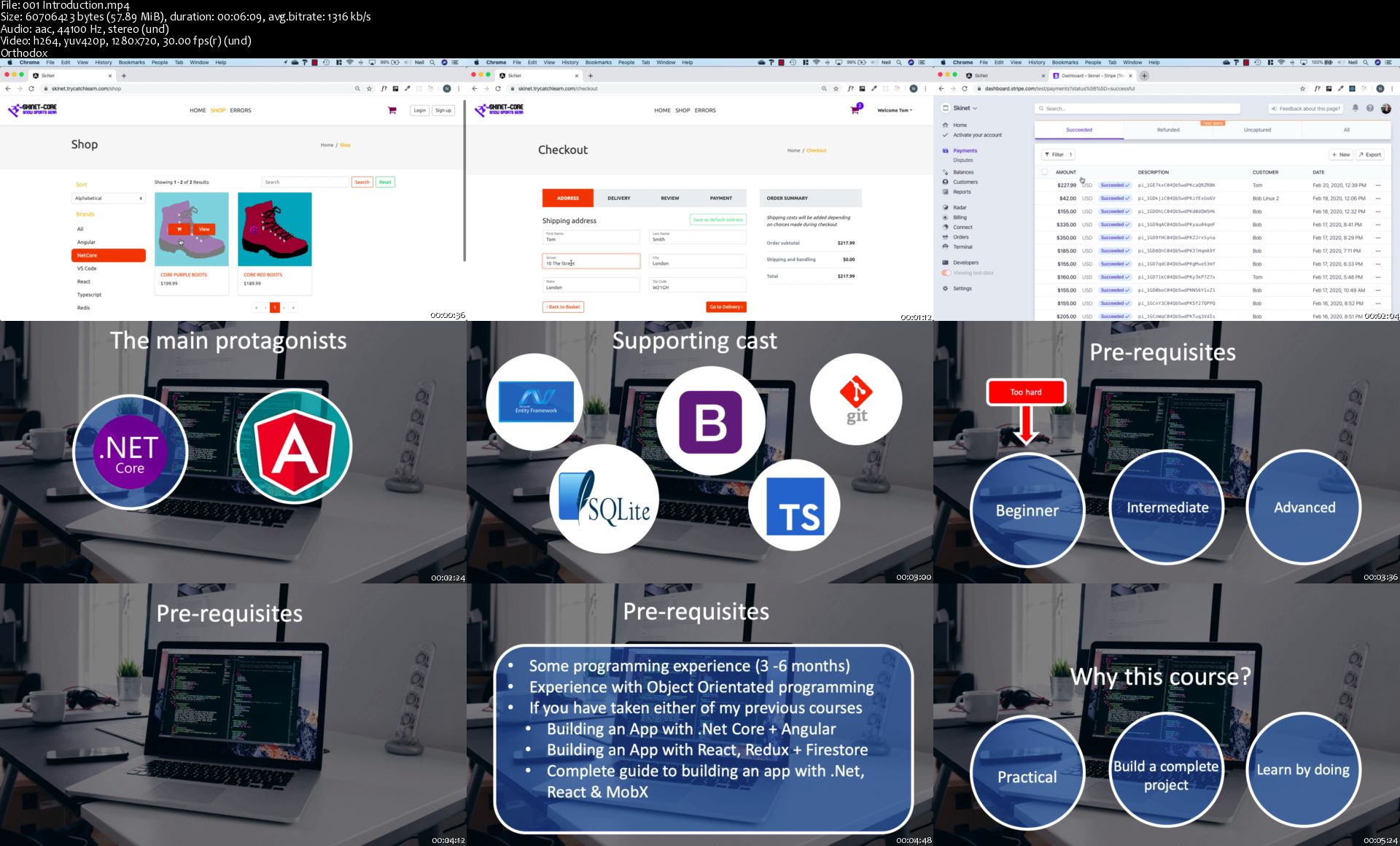Click Save as default address button

[x=717, y=220]
